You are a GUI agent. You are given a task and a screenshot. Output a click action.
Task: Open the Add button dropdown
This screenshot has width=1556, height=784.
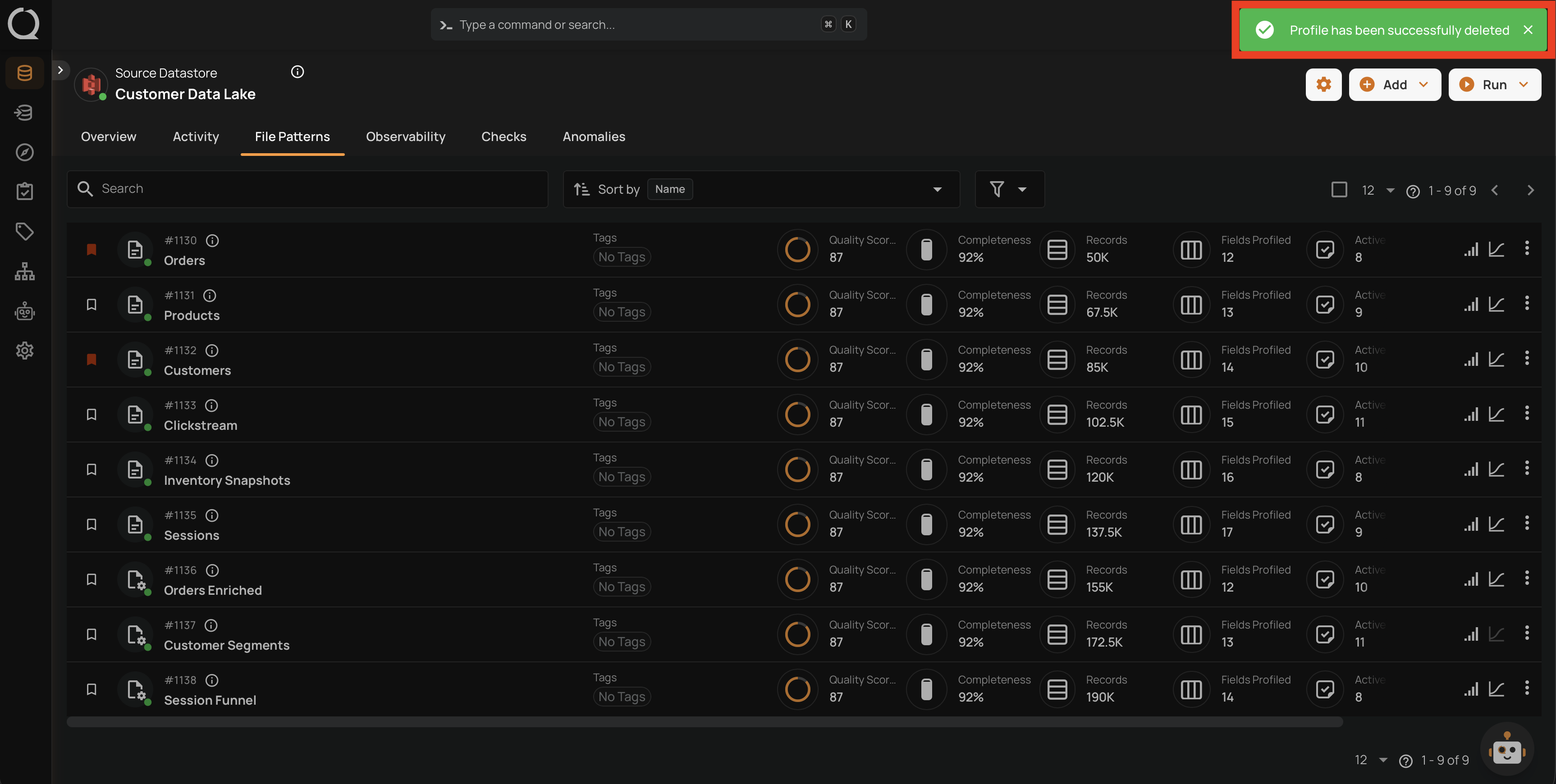pos(1395,85)
